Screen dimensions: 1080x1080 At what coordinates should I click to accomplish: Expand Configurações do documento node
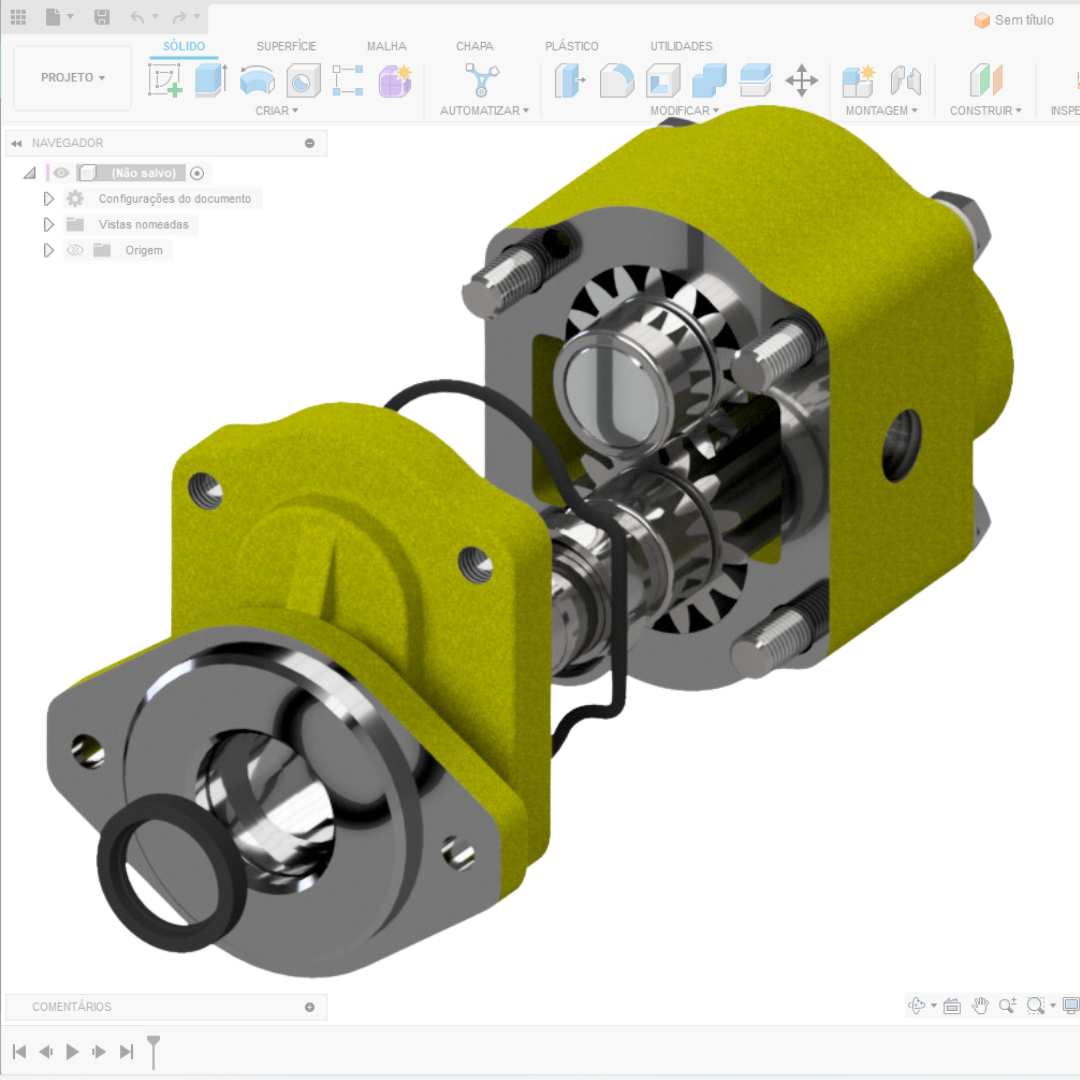click(48, 198)
